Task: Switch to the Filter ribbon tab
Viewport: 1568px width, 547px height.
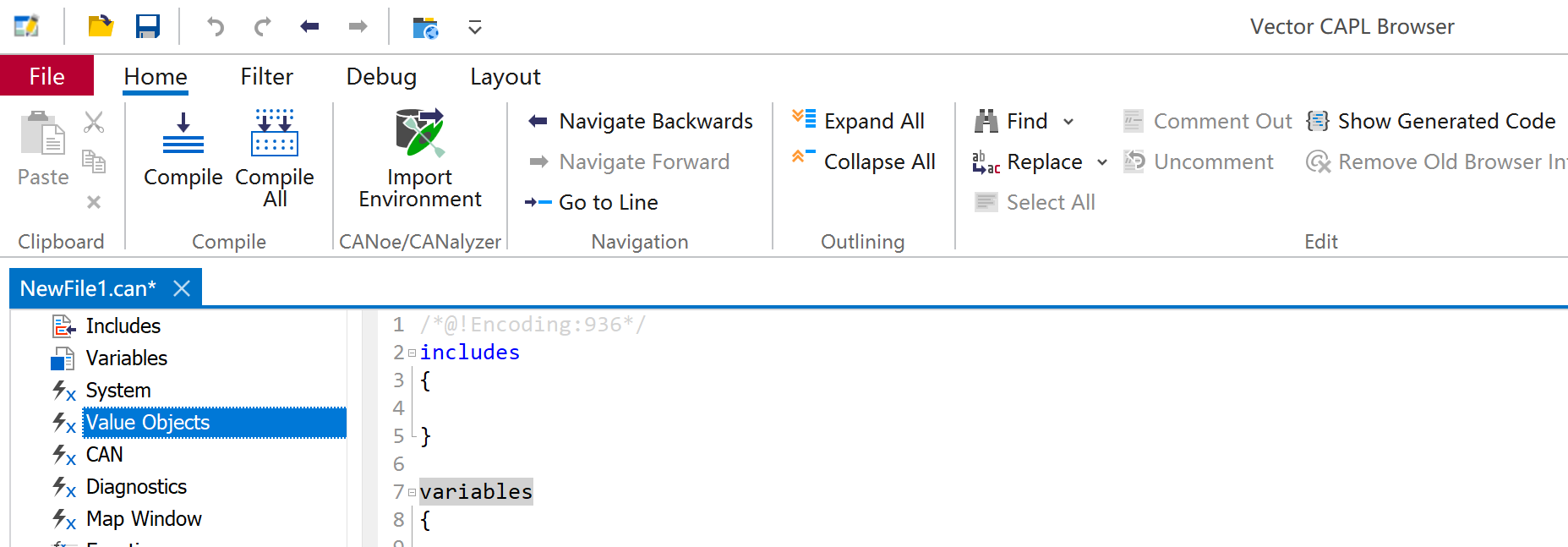Action: tap(266, 77)
